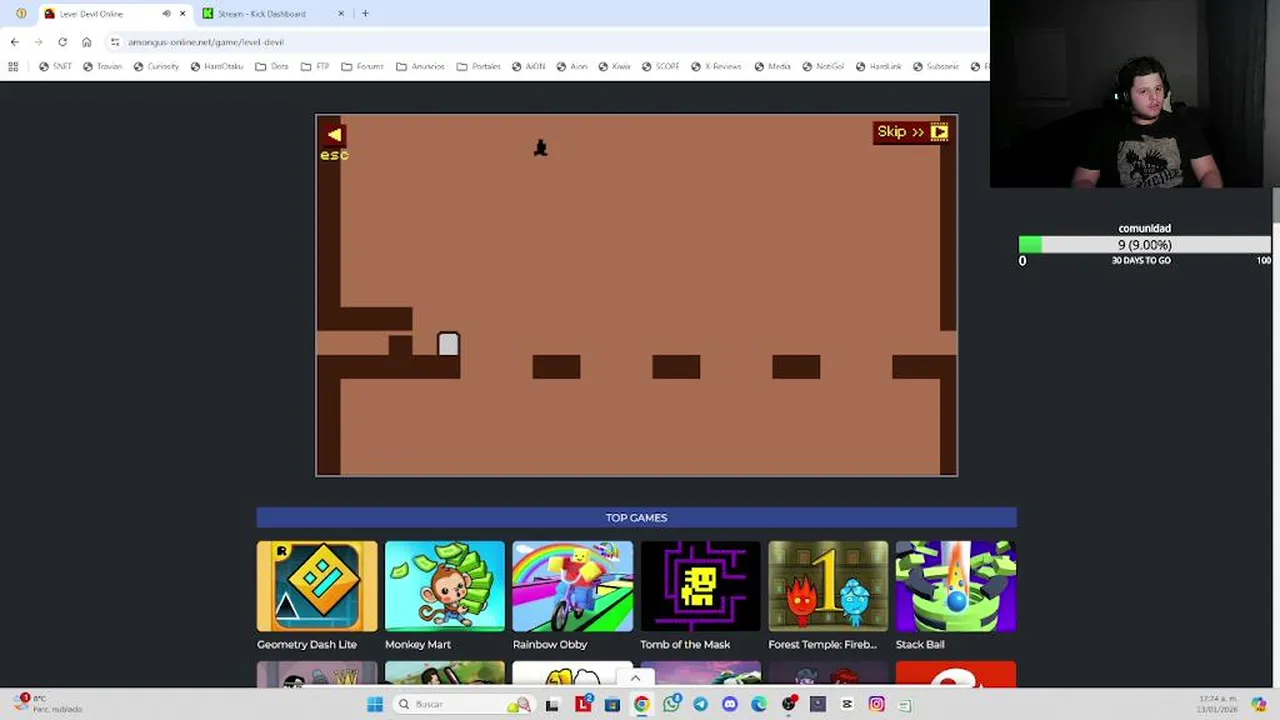
Task: Click the TOP GAMES header bar
Action: tap(636, 517)
